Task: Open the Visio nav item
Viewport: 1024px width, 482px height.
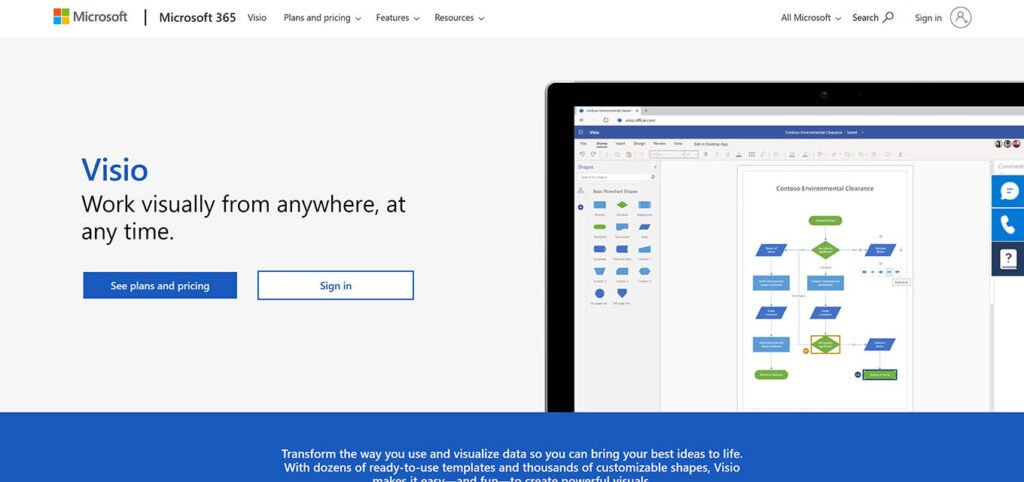Action: [x=257, y=18]
